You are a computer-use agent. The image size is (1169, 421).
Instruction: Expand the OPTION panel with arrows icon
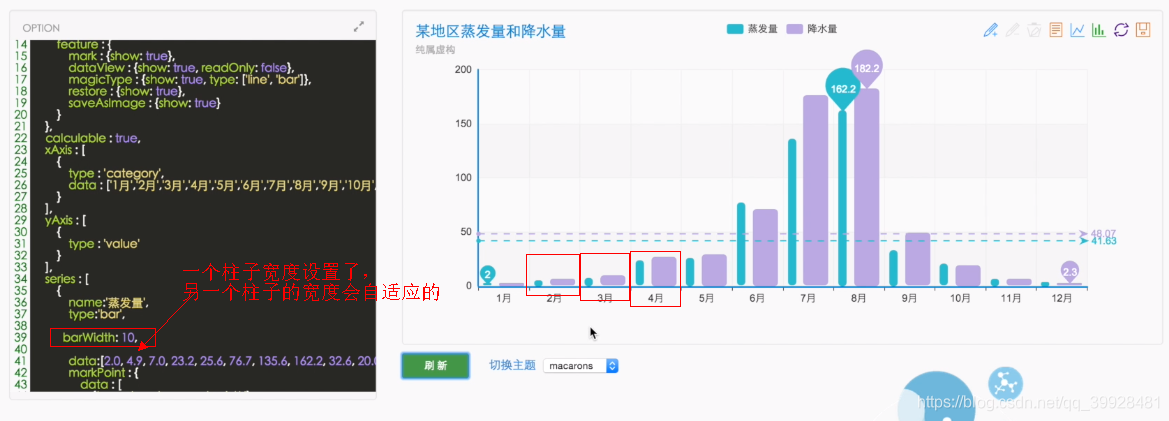pyautogui.click(x=359, y=26)
